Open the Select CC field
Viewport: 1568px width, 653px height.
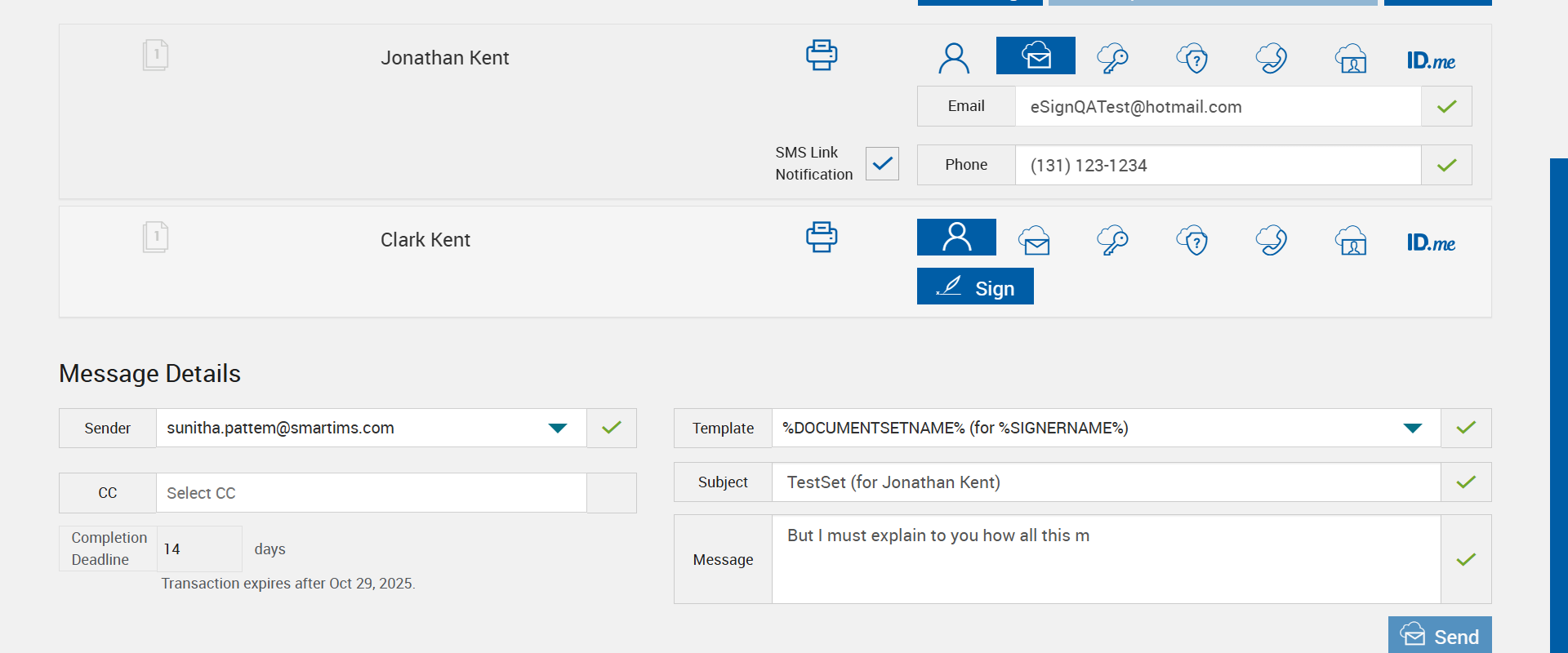click(x=371, y=493)
